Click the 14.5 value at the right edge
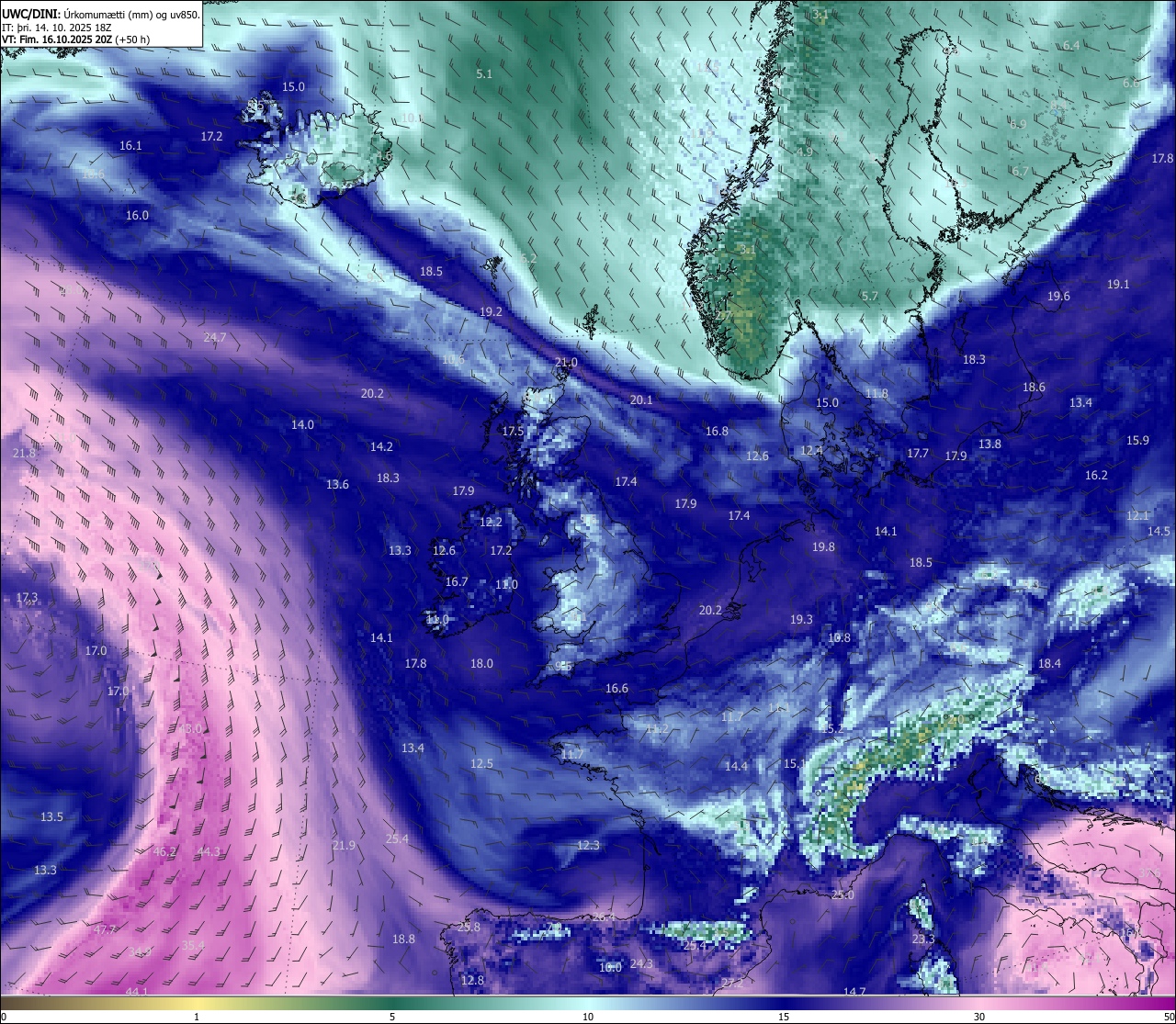 [x=1159, y=531]
